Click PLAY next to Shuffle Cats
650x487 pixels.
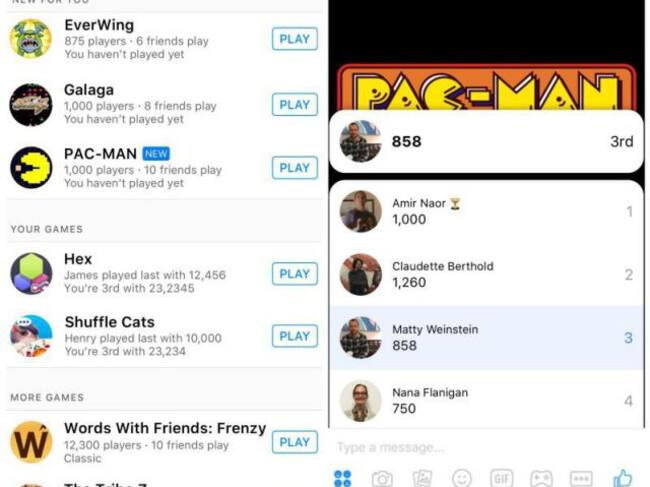(x=295, y=336)
